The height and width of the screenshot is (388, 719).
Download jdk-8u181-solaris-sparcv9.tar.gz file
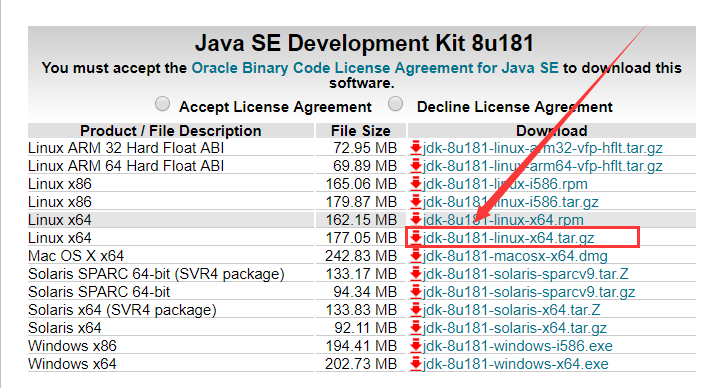(x=529, y=292)
